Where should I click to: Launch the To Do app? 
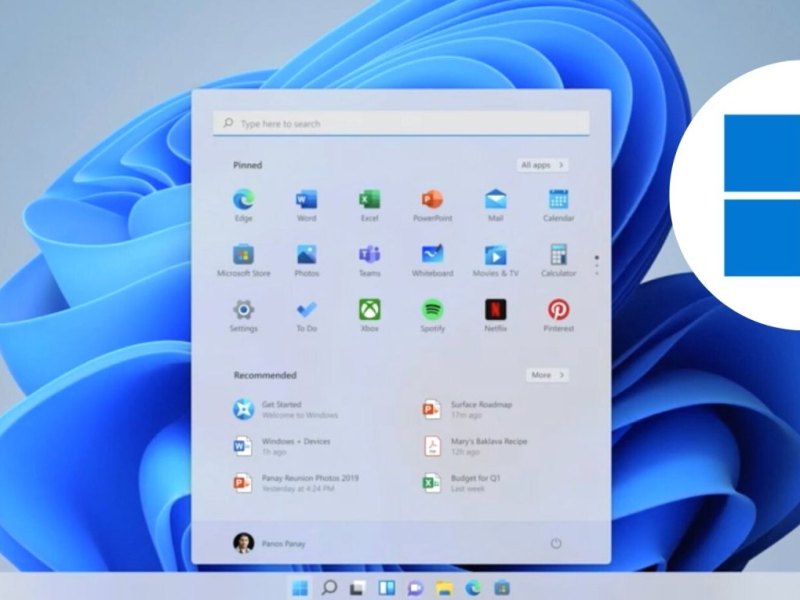[306, 315]
